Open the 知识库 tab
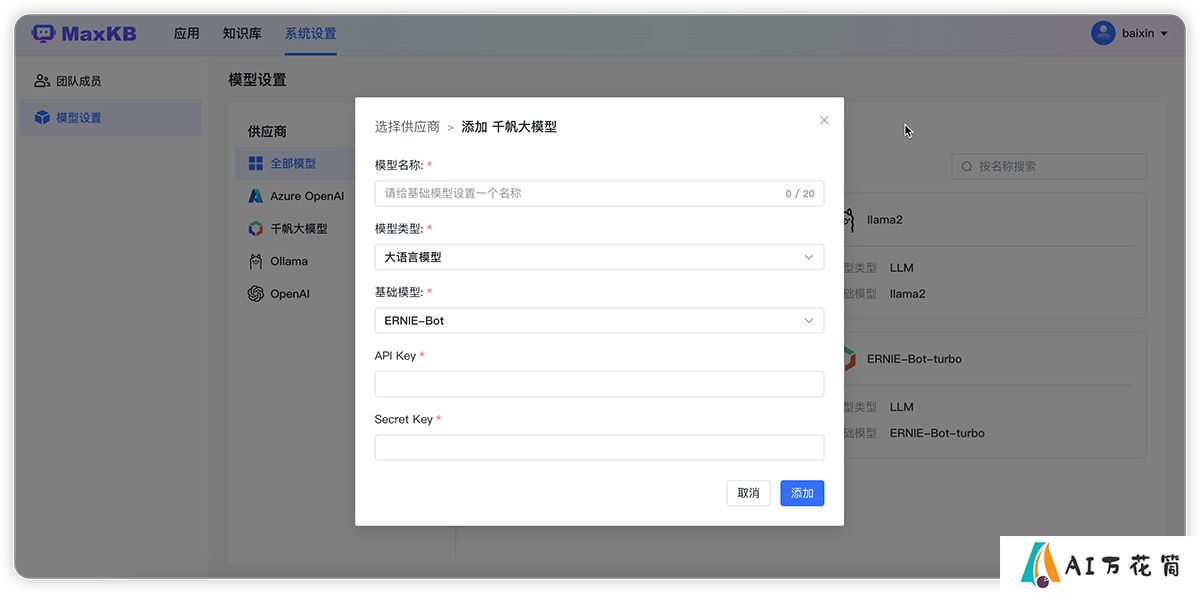The height and width of the screenshot is (593, 1200). [x=242, y=33]
